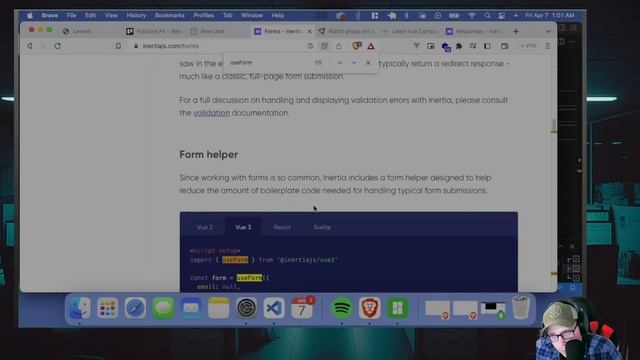Viewport: 640px width, 360px height.
Task: Reload the inertiajs.com page
Action: [58, 46]
